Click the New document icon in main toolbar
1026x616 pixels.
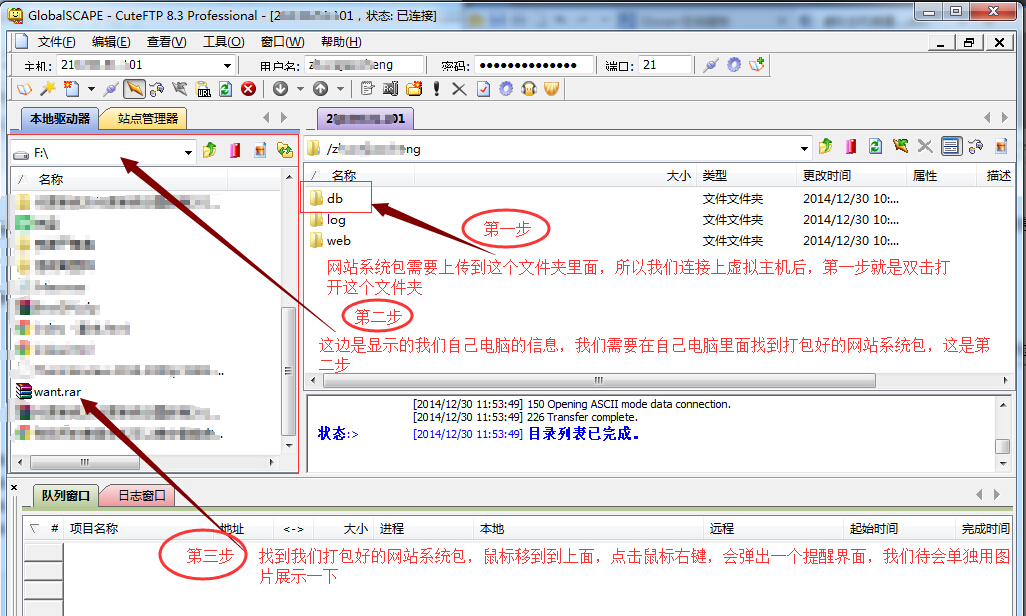[71, 88]
